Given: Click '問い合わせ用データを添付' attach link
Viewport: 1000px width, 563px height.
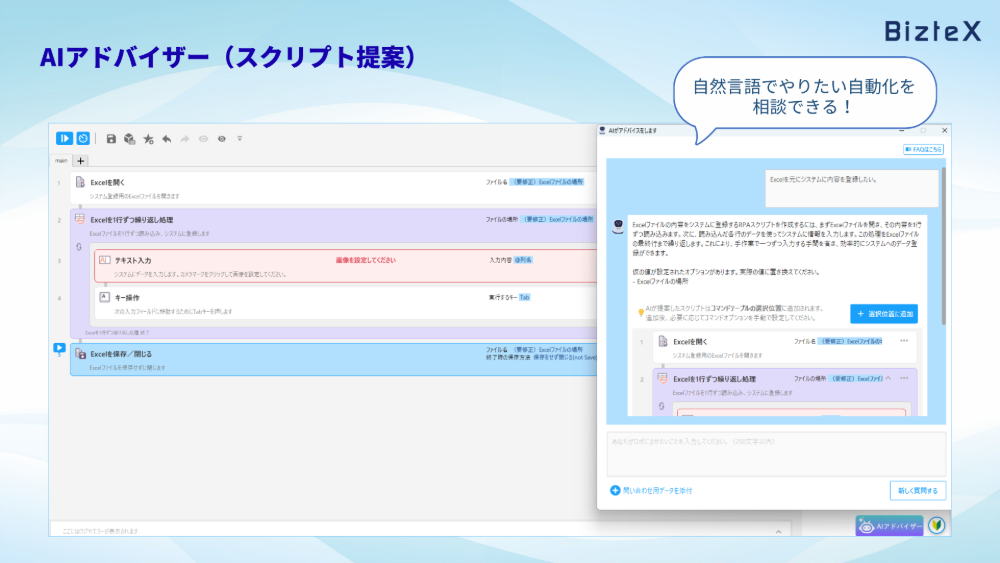Looking at the screenshot, I should point(651,490).
